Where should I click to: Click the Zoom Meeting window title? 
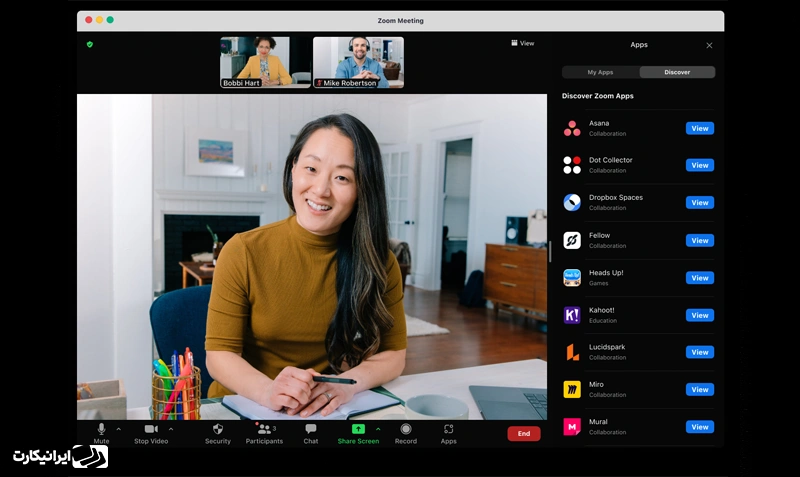401,20
